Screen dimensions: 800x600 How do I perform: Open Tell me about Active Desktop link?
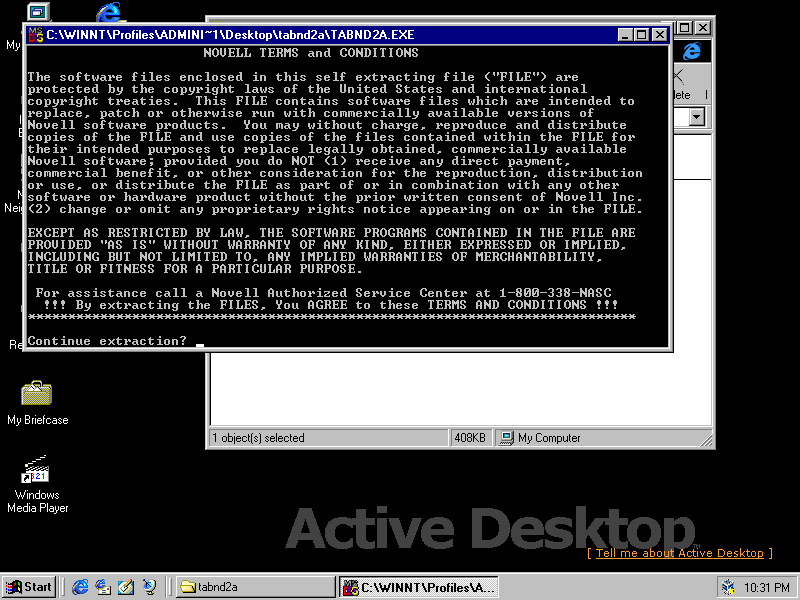(680, 553)
